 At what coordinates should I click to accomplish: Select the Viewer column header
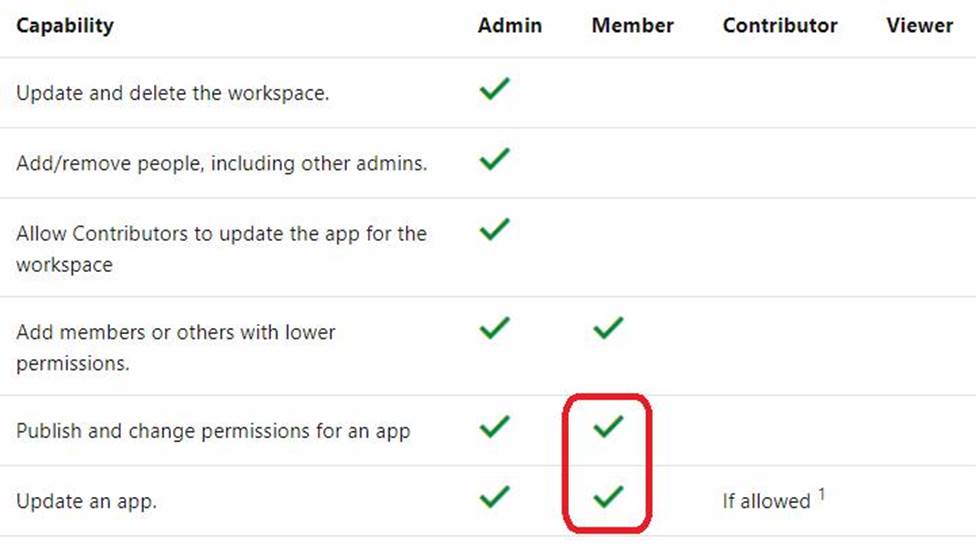(919, 26)
